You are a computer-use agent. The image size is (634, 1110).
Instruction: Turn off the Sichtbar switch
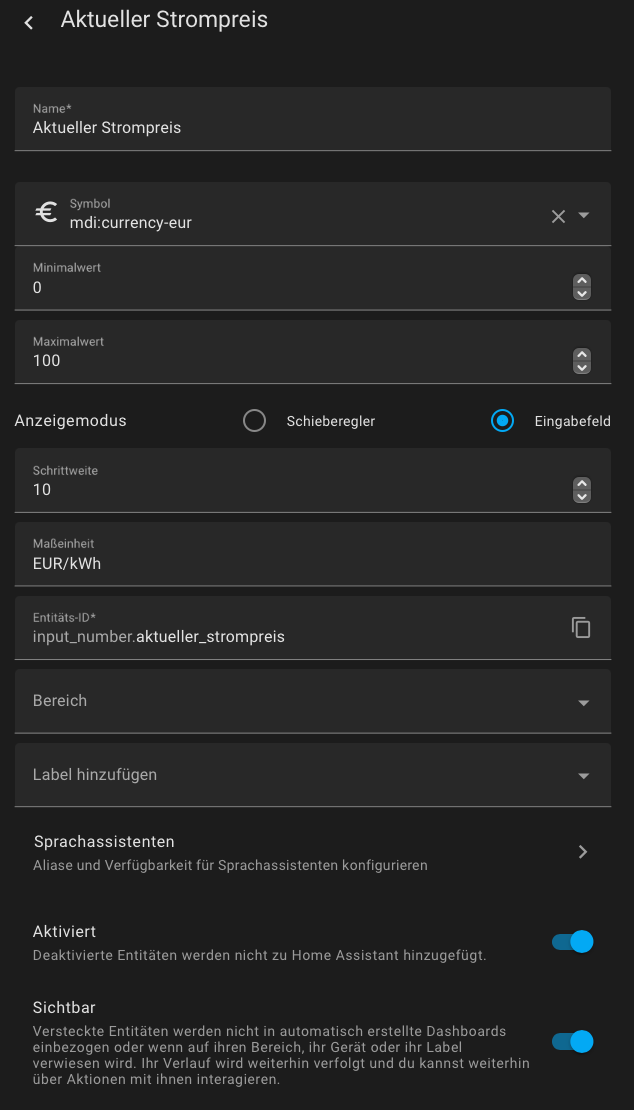(572, 1041)
